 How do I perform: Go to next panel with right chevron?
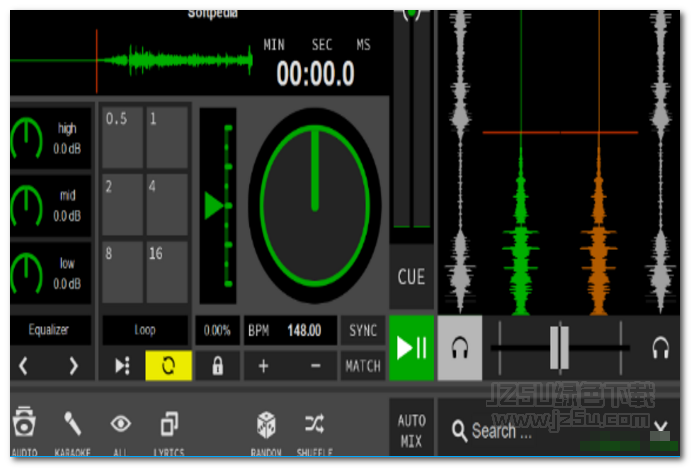click(73, 366)
